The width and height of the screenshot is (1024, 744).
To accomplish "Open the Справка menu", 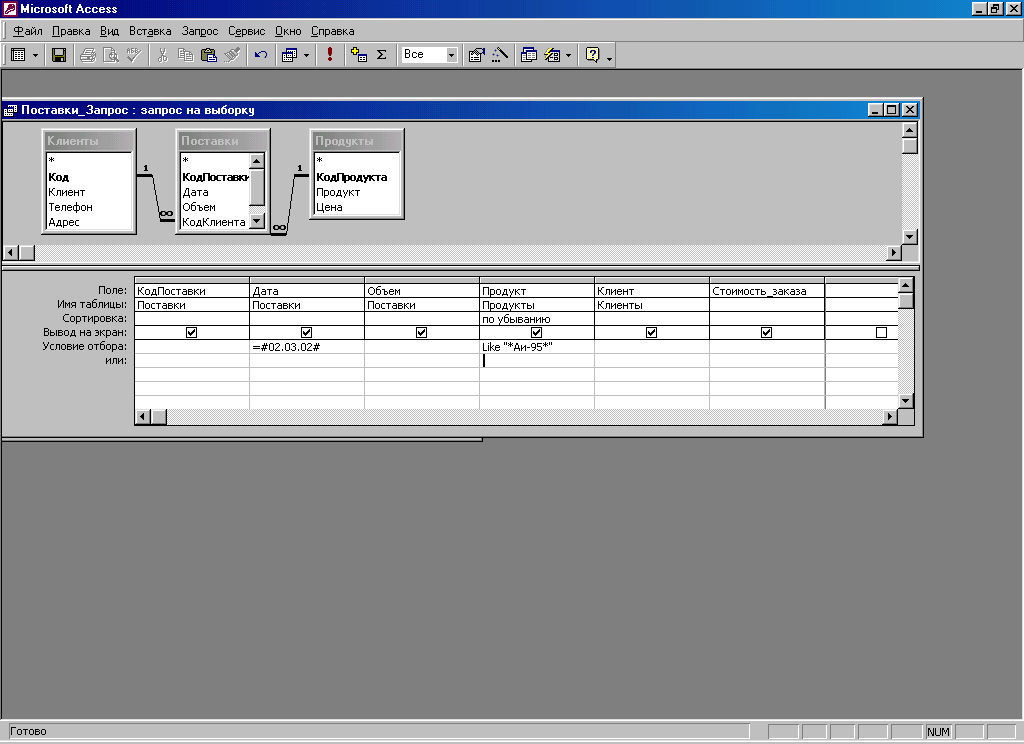I will coord(332,31).
